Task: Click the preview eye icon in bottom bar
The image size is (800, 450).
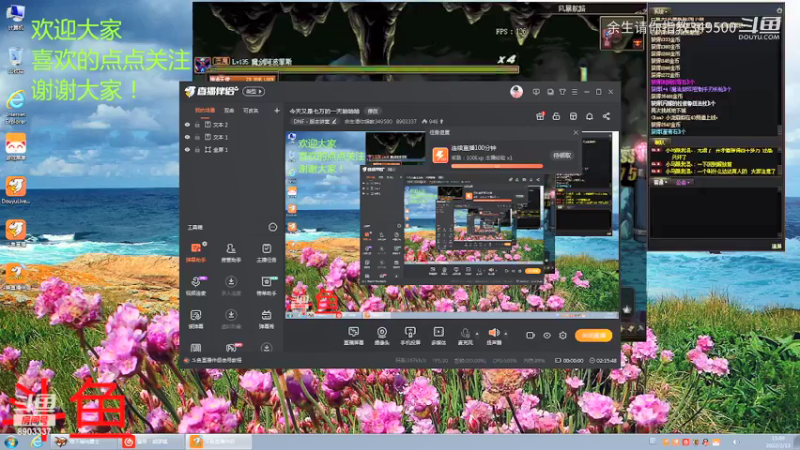Action: click(x=547, y=335)
